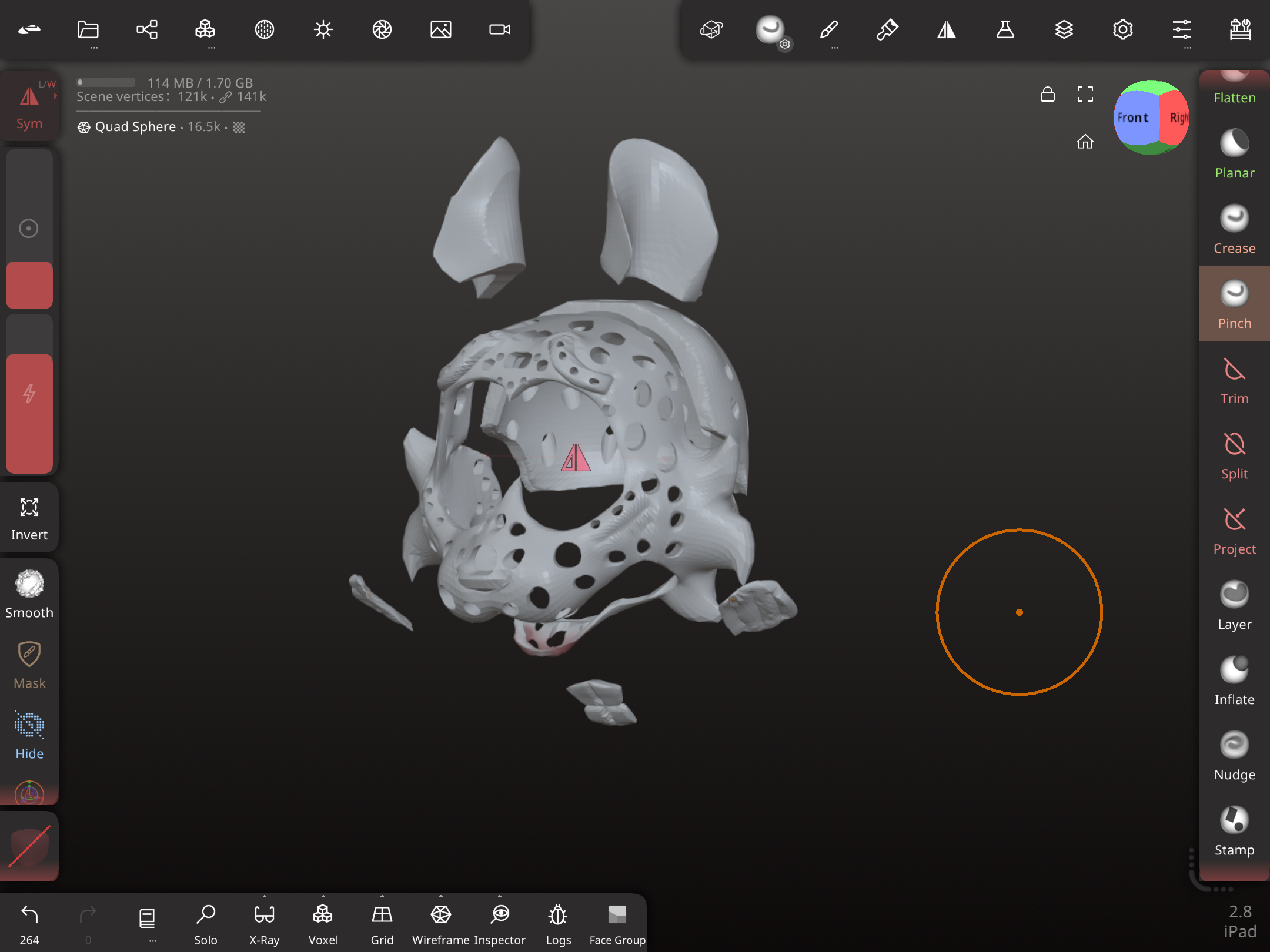Open the Post Process aperture menu
Screen dimensions: 1270x952
point(382,29)
